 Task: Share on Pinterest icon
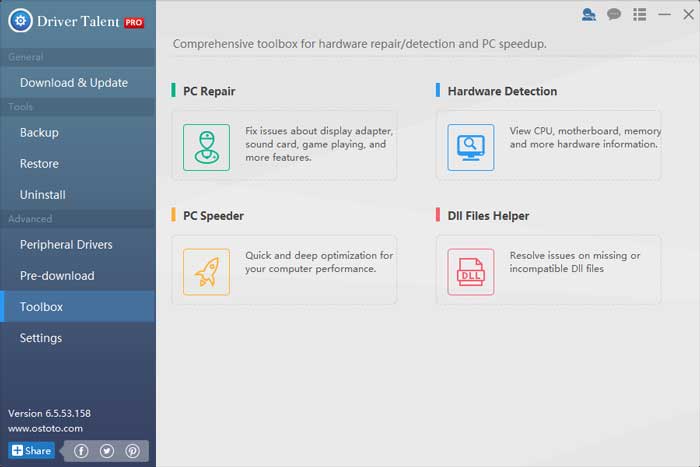point(133,451)
